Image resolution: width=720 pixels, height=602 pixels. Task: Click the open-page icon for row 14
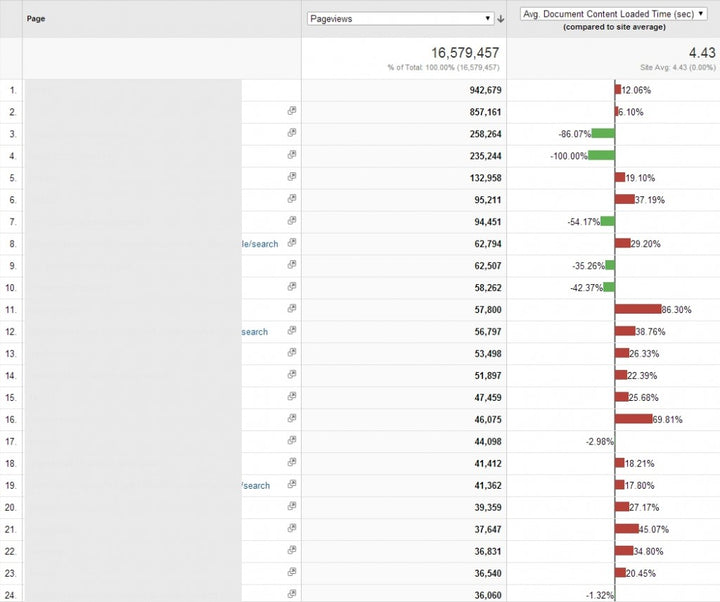(x=292, y=375)
